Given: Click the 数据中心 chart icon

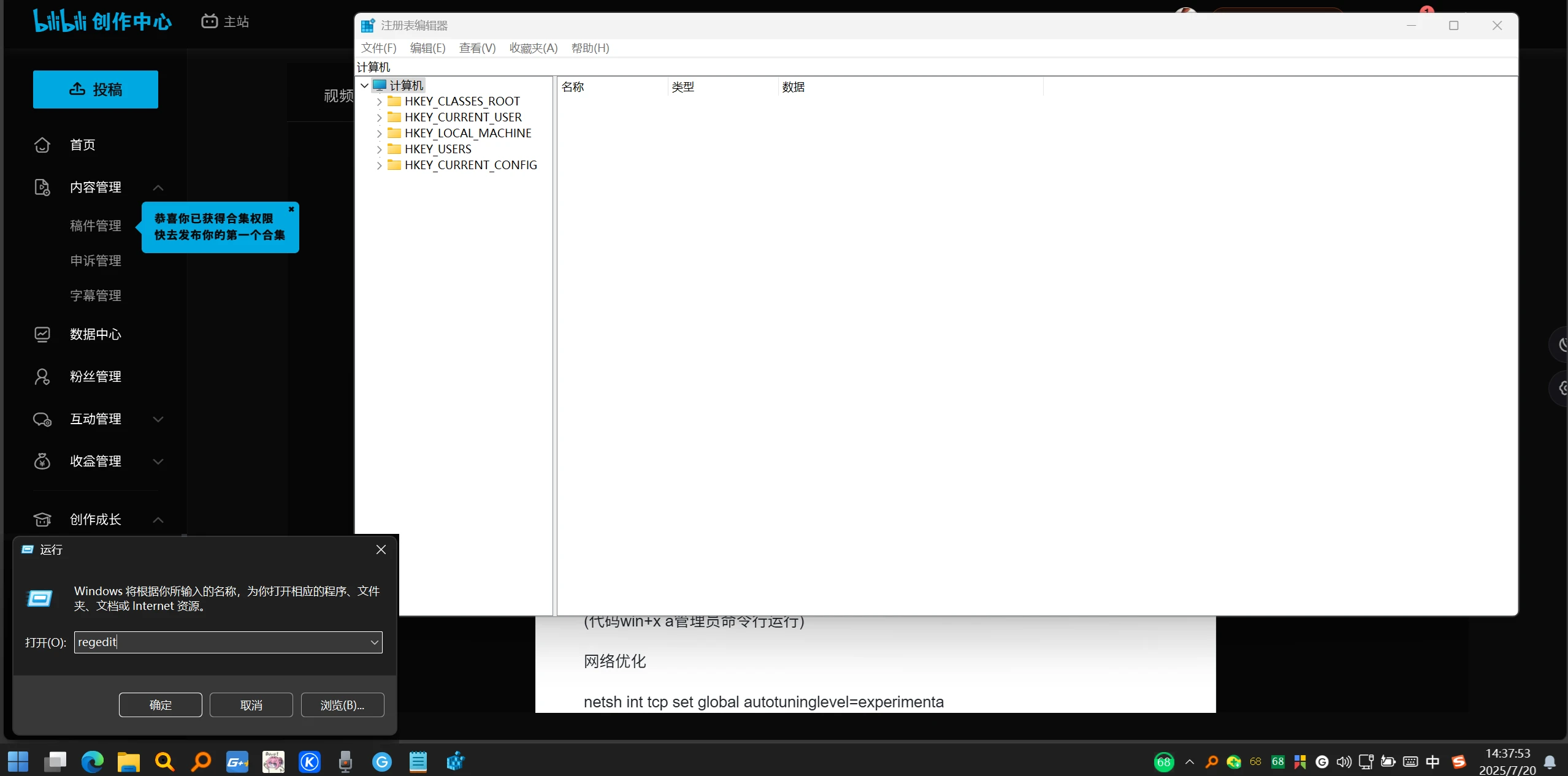Looking at the screenshot, I should coord(42,334).
